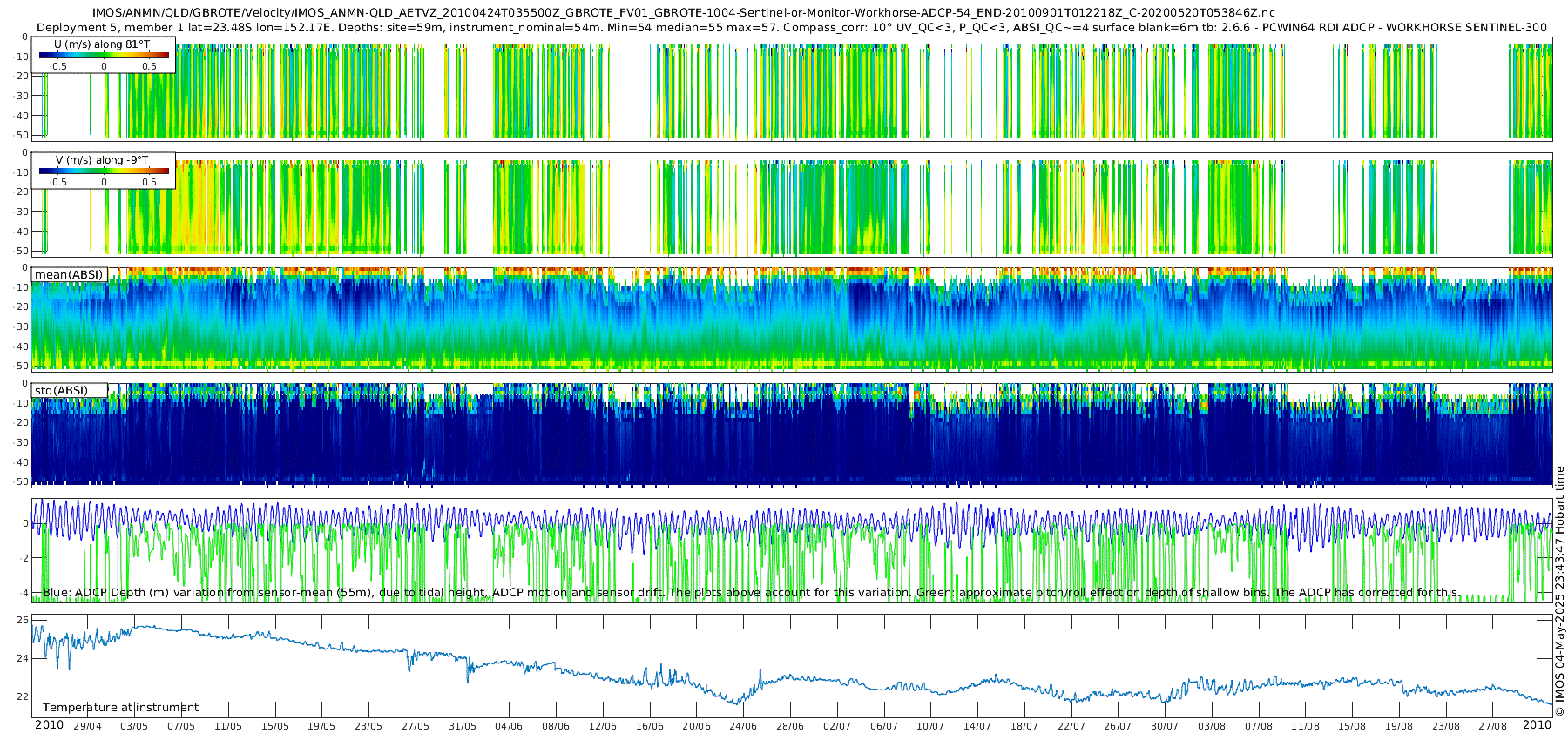This screenshot has width=1568, height=740.
Task: Select the 23/05 date tick
Action: [368, 726]
